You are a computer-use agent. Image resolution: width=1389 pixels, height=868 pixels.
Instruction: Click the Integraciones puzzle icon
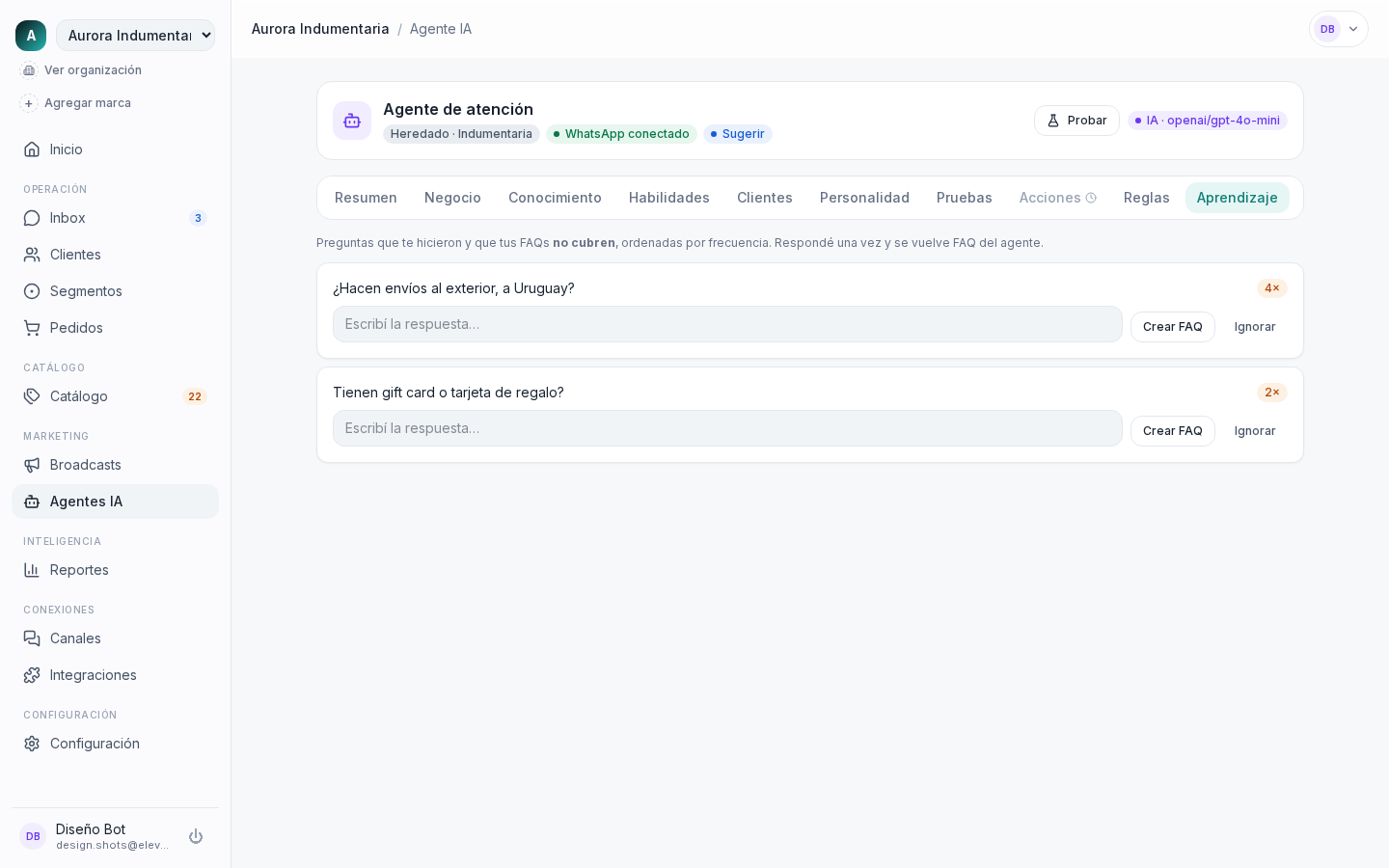point(32,675)
